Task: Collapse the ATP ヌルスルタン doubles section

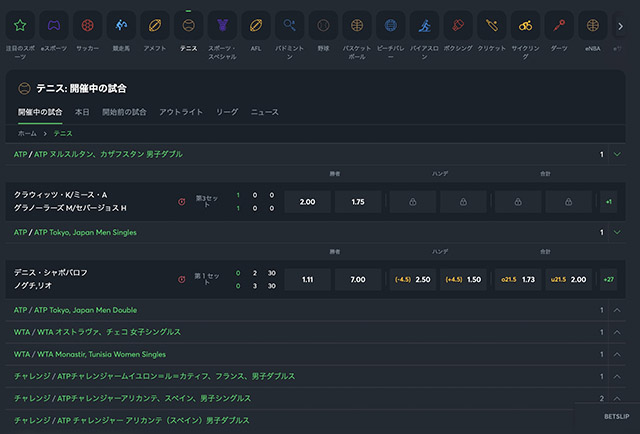Action: point(617,155)
